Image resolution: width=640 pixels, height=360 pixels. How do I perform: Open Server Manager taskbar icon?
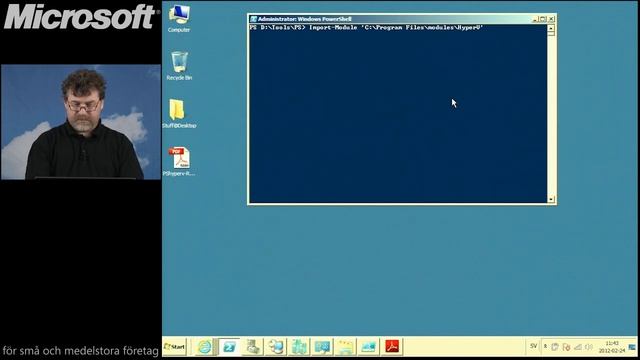tap(253, 347)
